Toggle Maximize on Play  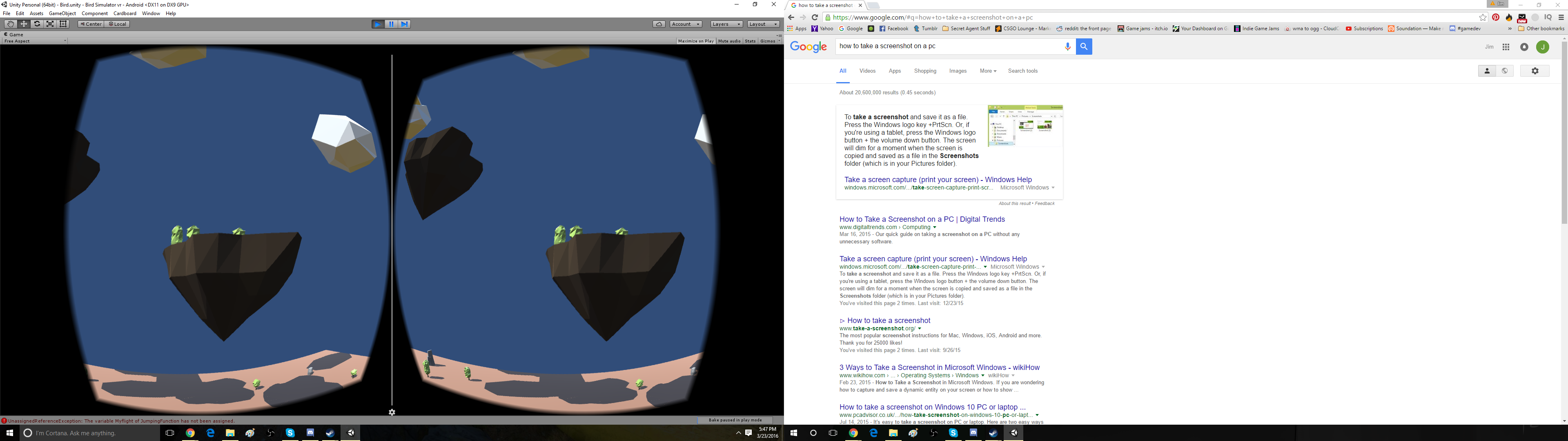click(696, 41)
